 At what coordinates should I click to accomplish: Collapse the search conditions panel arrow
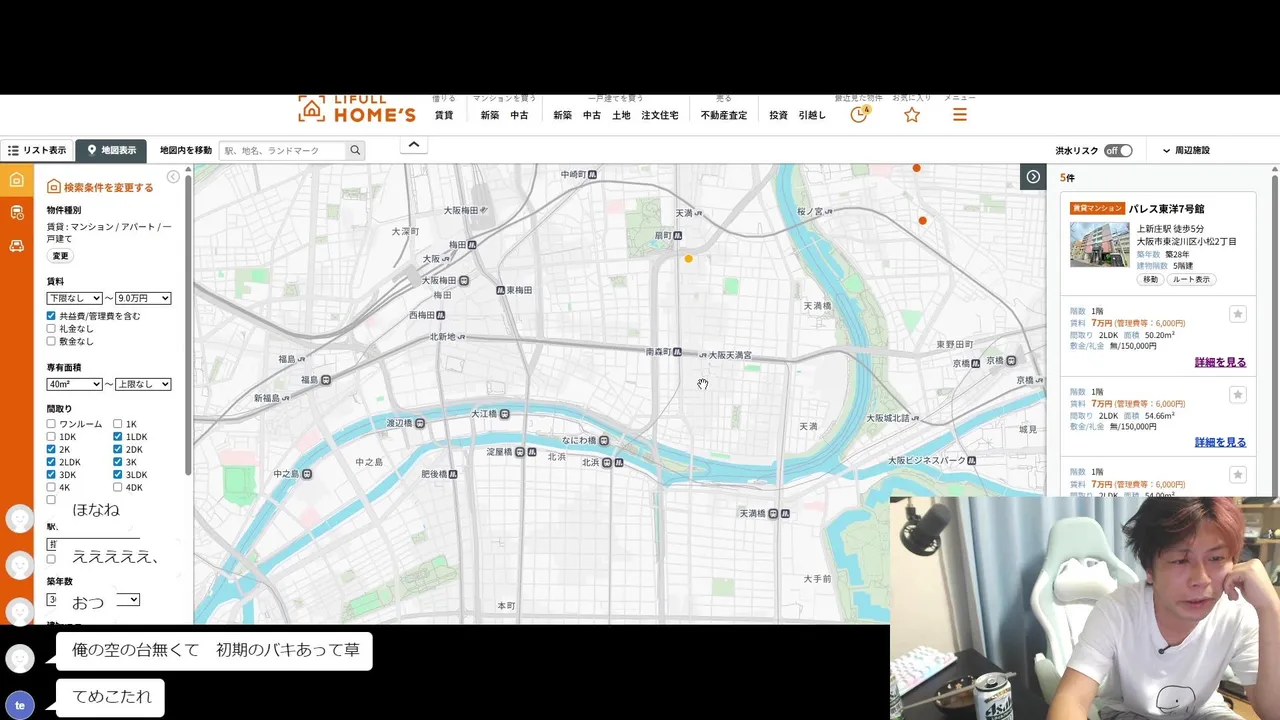(173, 177)
